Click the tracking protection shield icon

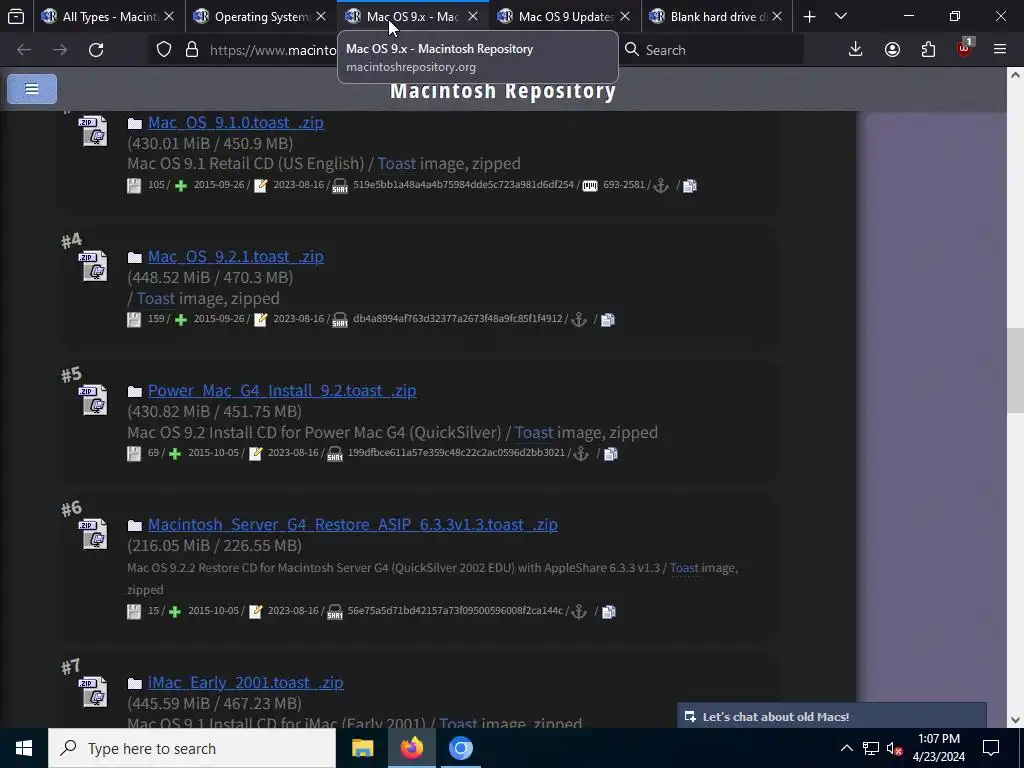(x=164, y=50)
